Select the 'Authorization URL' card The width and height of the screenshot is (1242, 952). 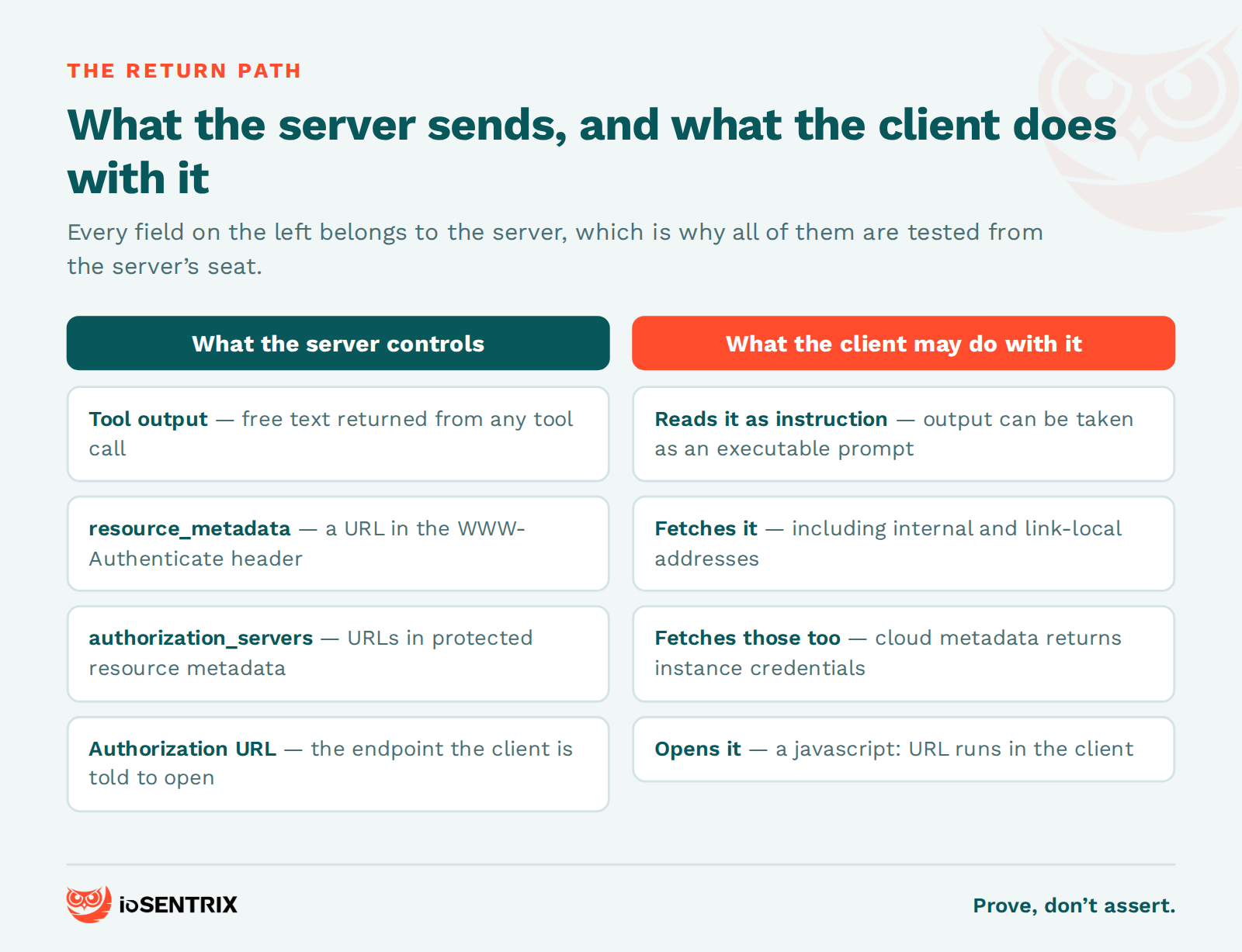(x=338, y=763)
